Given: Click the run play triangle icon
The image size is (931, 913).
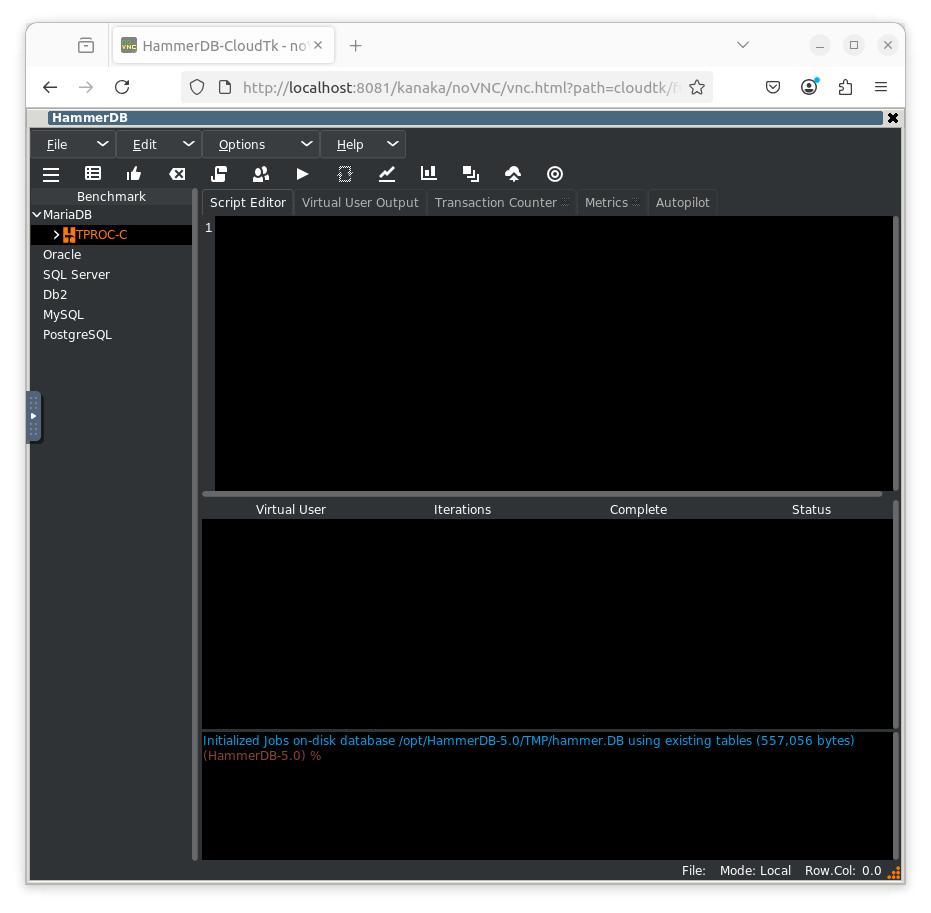Looking at the screenshot, I should pyautogui.click(x=302, y=174).
